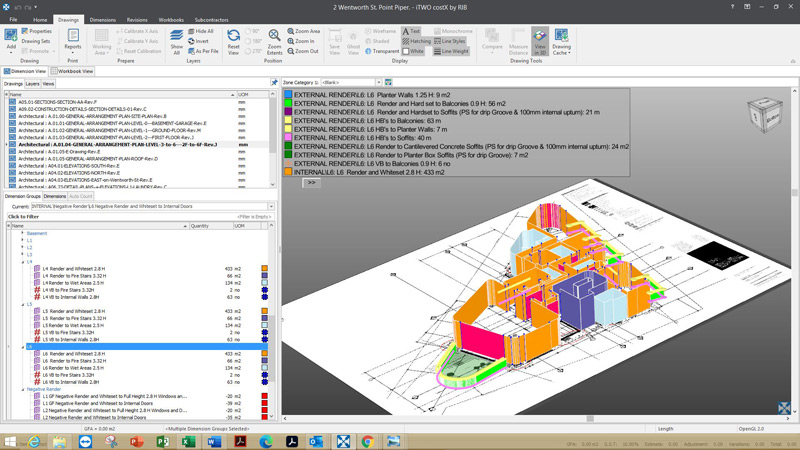
Task: Collapse the L4 group
Action: point(22,262)
